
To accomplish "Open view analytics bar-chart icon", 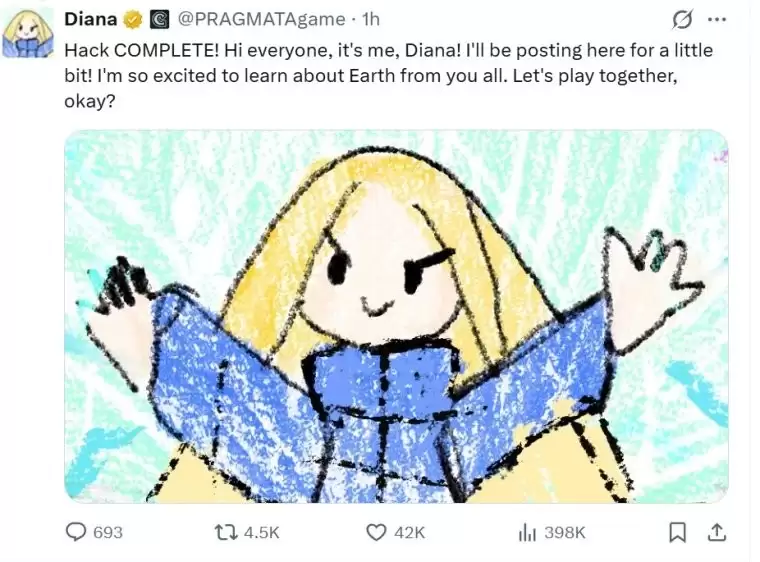I will click(527, 532).
